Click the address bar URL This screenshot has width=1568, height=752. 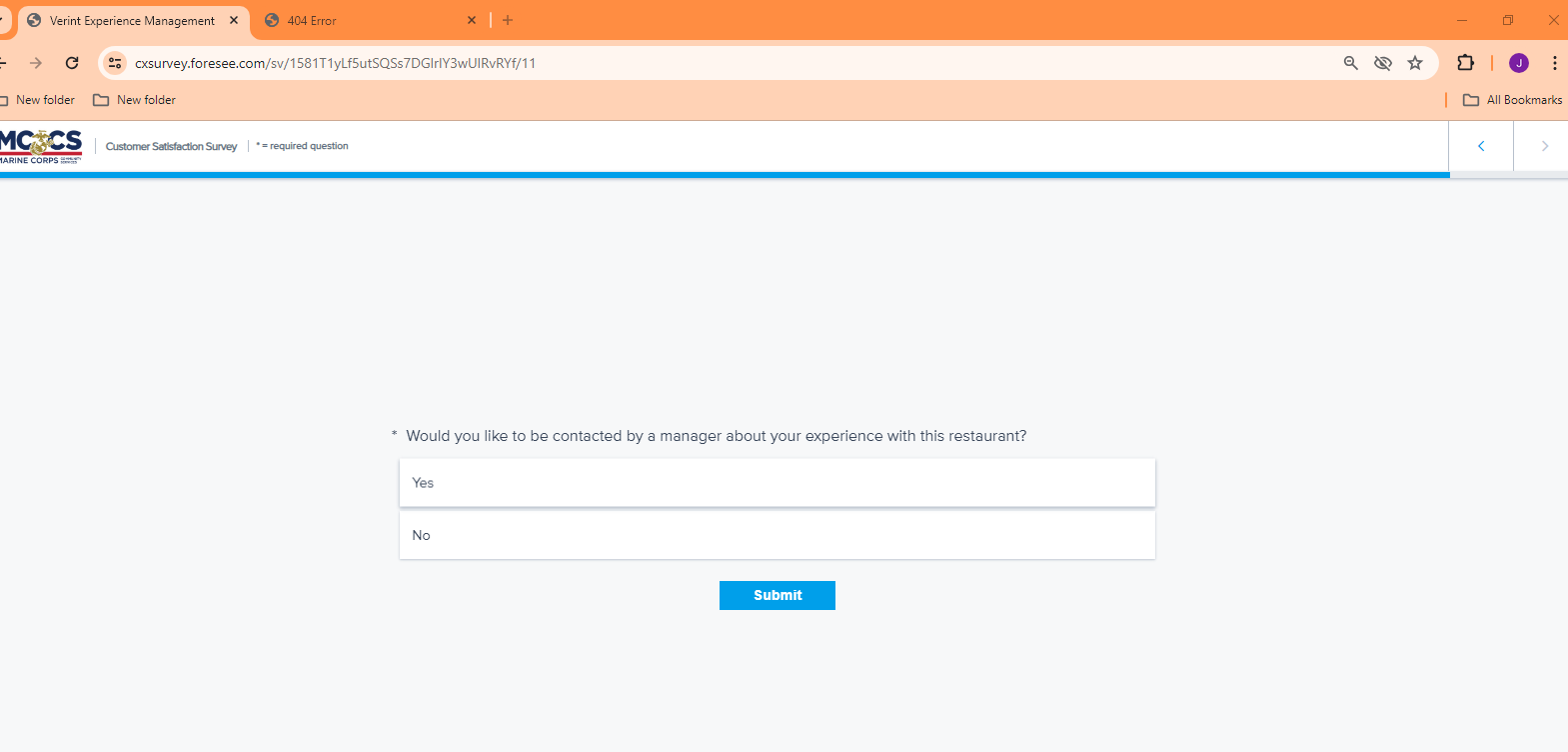coord(335,63)
